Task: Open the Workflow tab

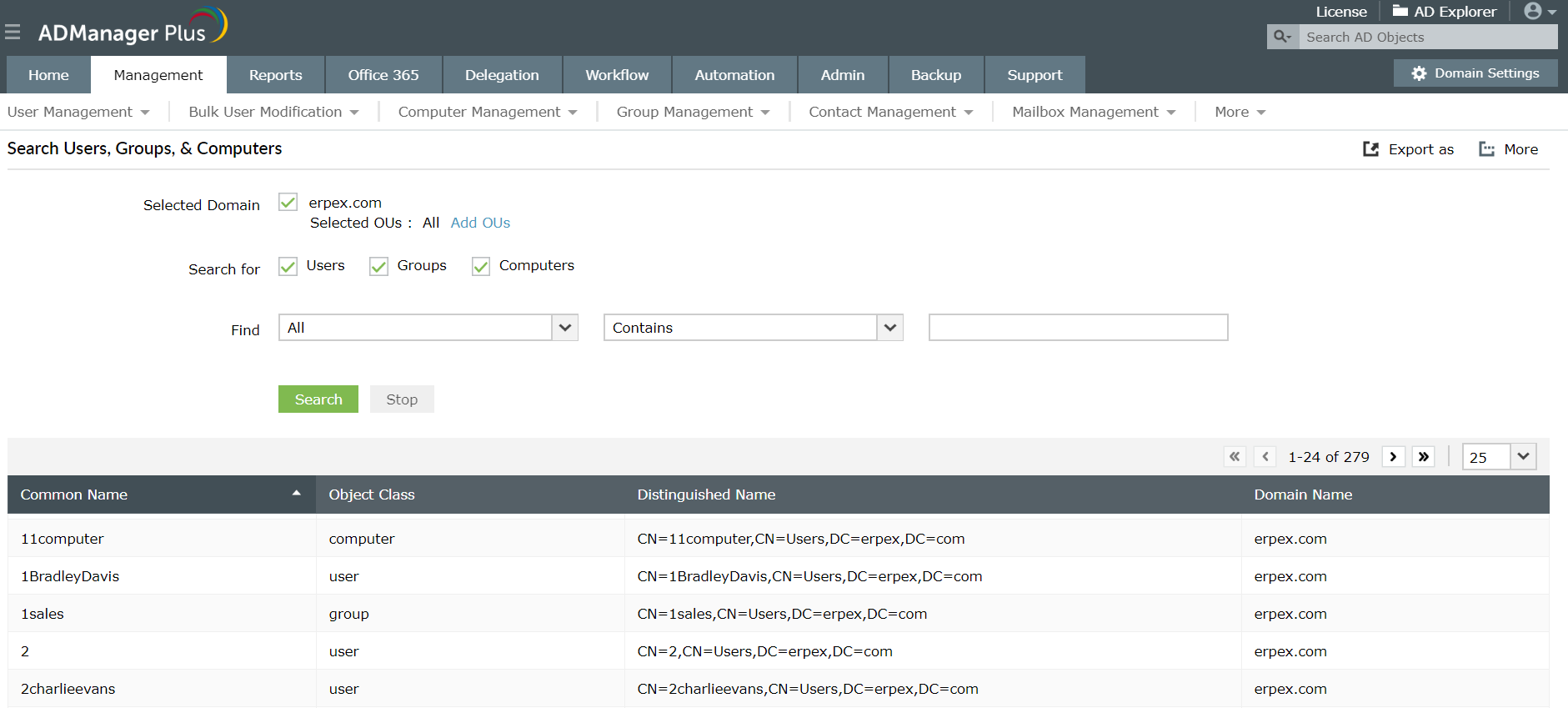Action: tap(617, 75)
